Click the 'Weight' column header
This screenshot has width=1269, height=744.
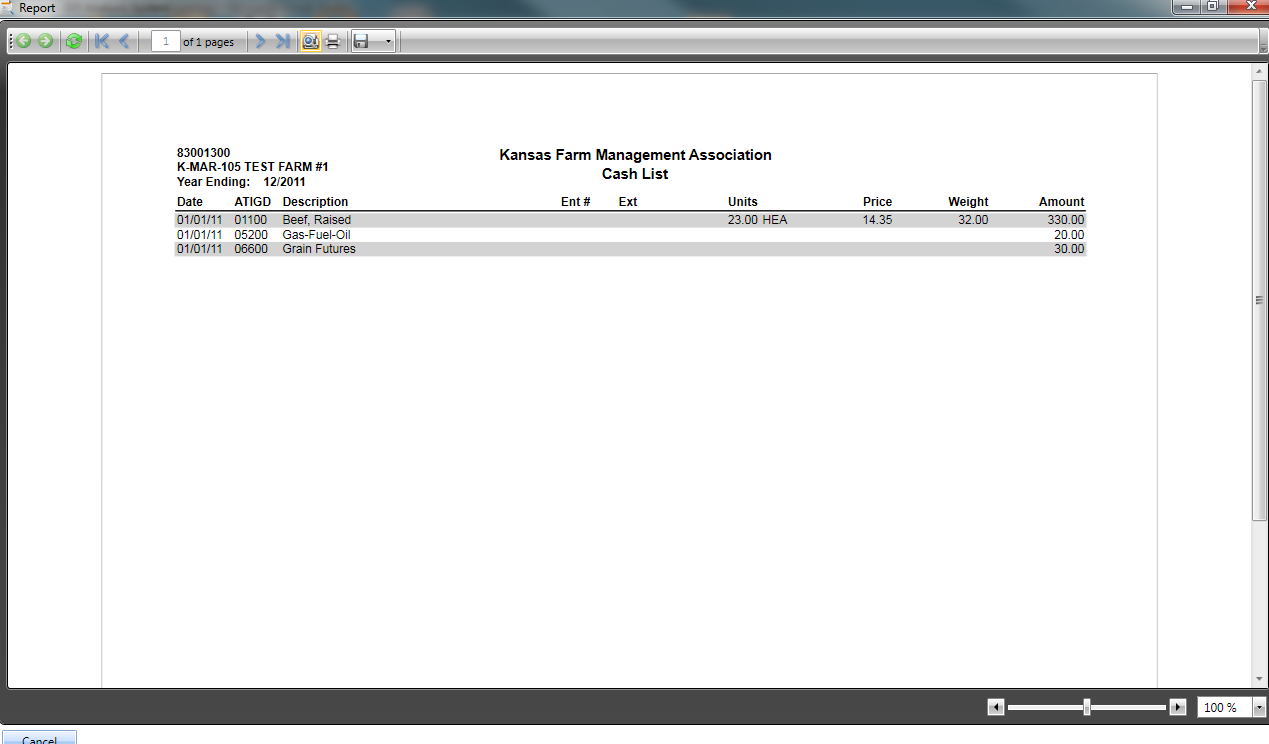click(x=969, y=202)
